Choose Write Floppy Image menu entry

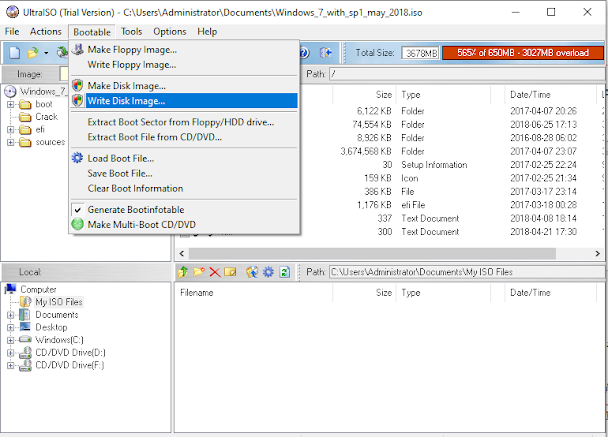(x=184, y=65)
